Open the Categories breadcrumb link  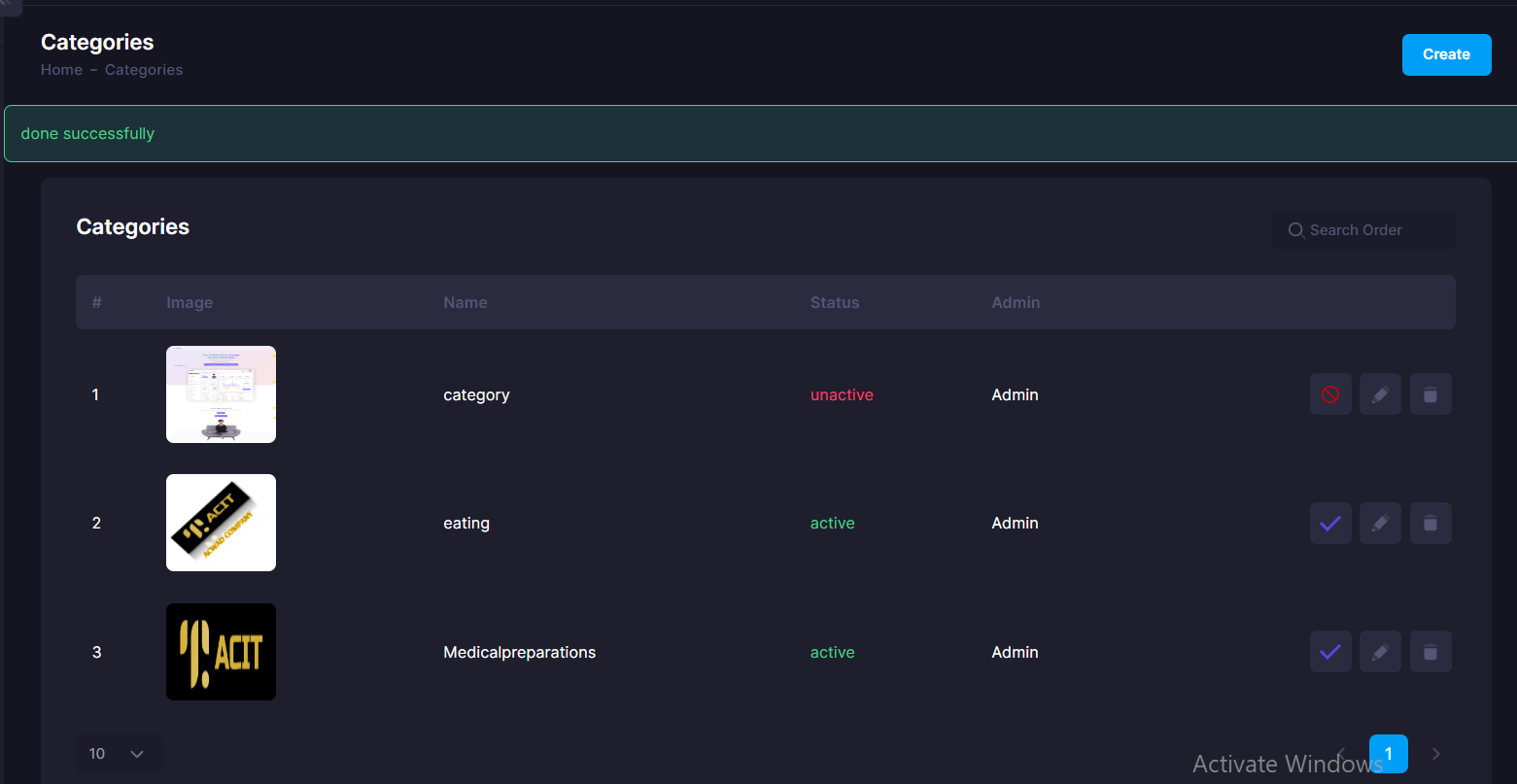pyautogui.click(x=144, y=70)
